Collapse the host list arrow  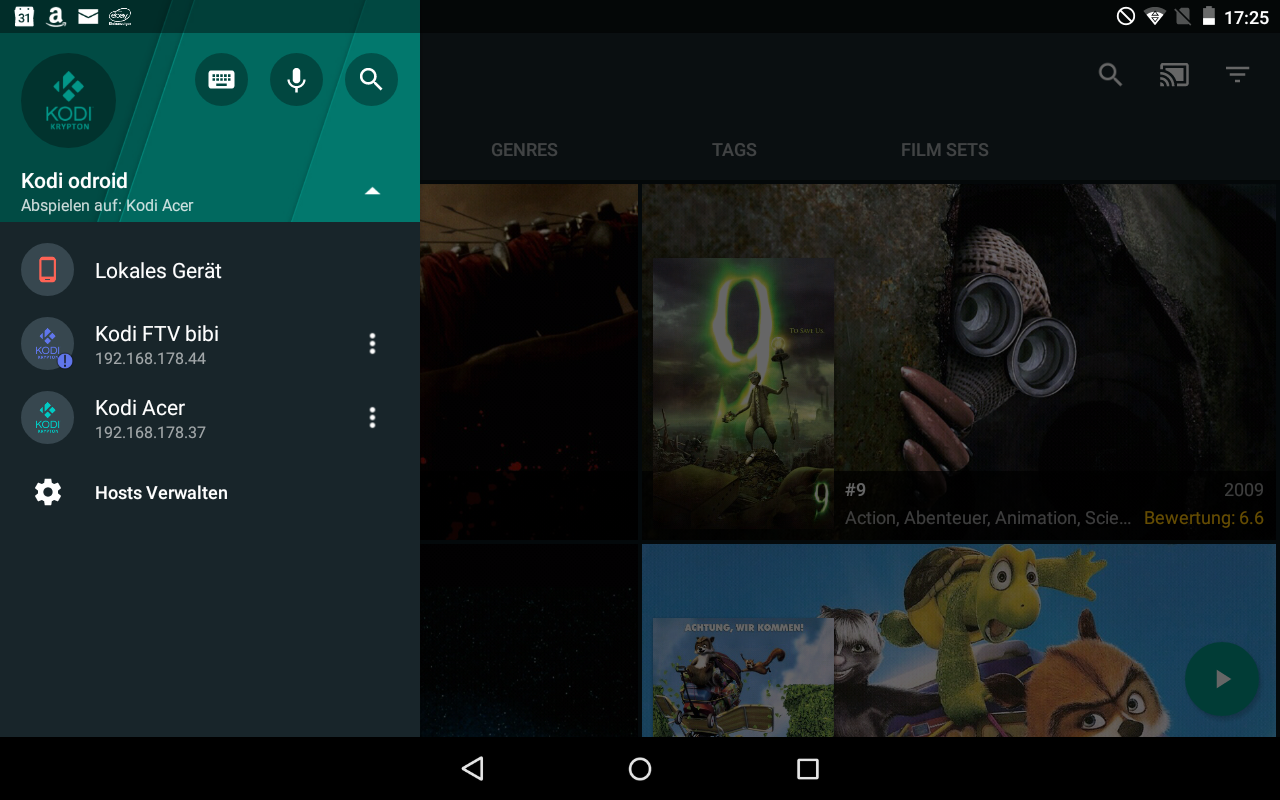(372, 191)
